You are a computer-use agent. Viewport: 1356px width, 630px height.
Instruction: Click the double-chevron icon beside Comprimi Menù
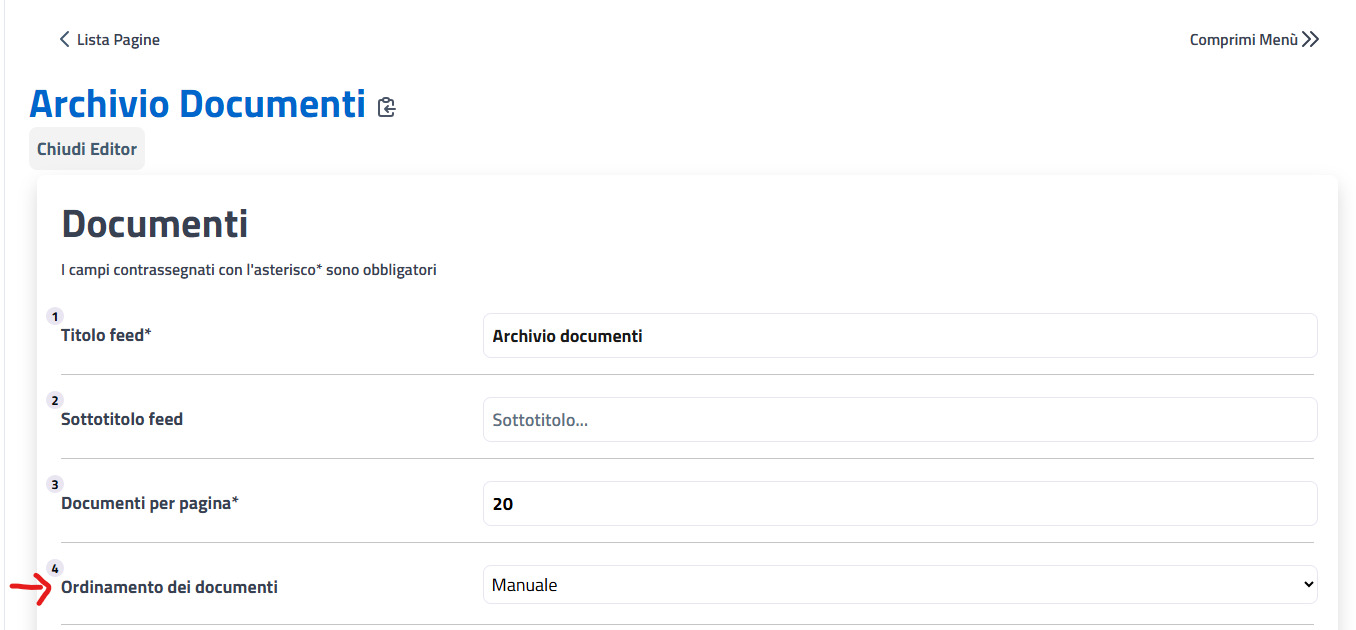(1311, 40)
